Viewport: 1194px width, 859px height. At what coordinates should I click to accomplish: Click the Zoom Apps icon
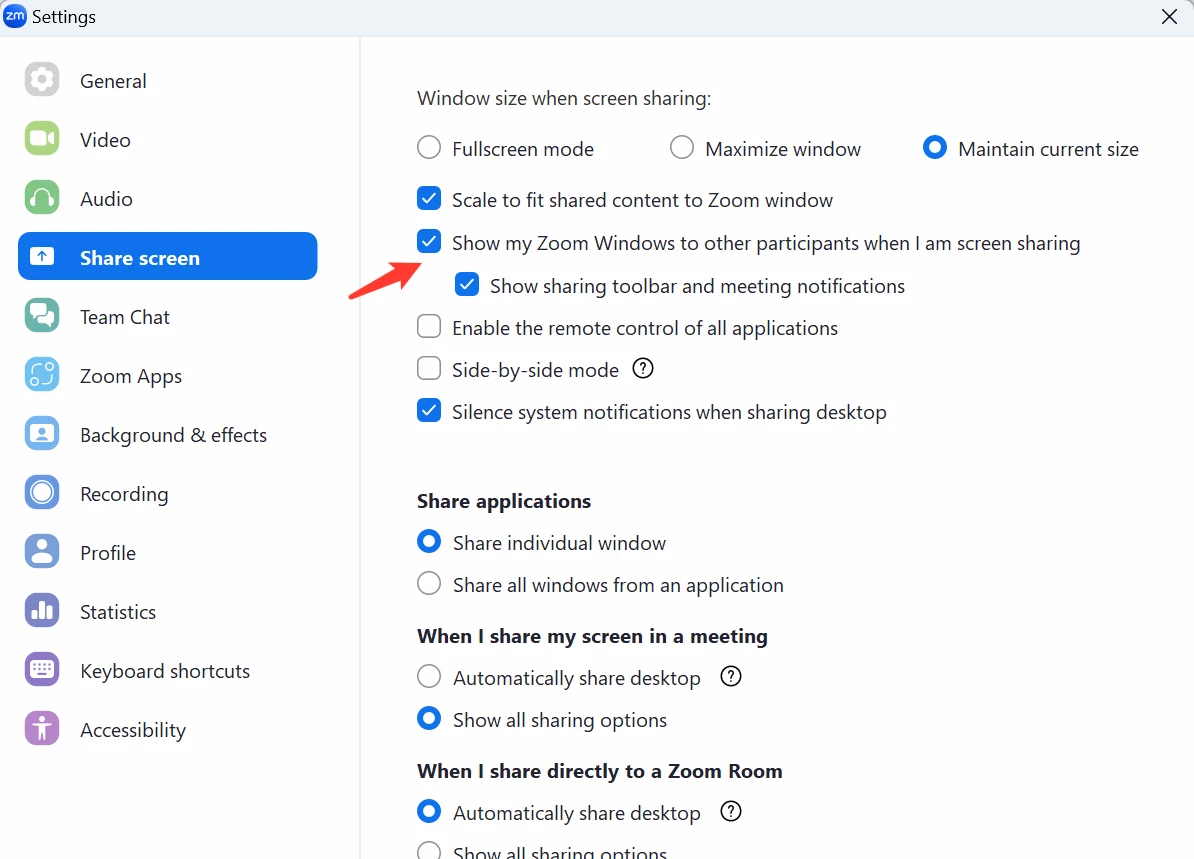tap(42, 375)
